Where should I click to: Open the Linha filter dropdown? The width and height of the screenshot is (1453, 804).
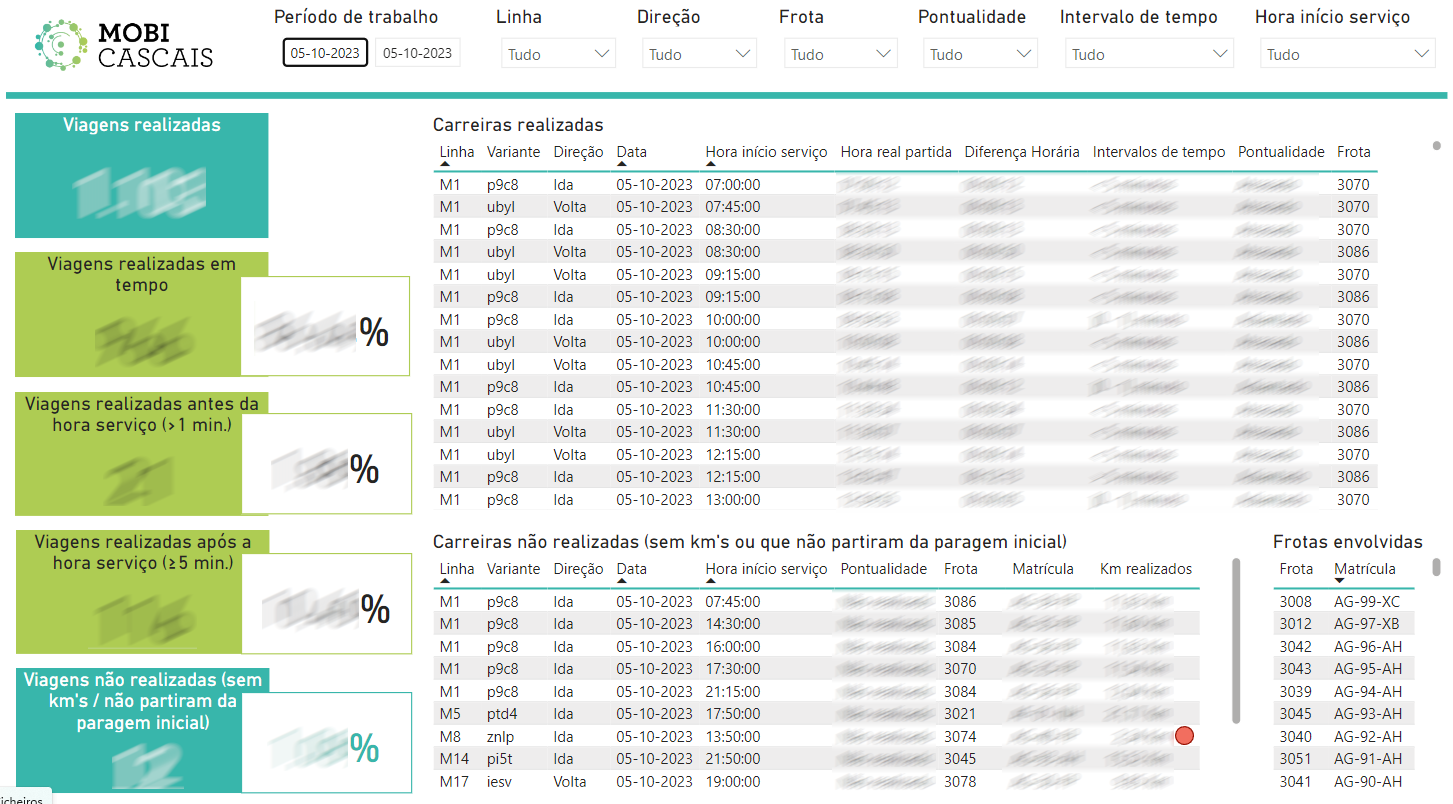(x=558, y=53)
